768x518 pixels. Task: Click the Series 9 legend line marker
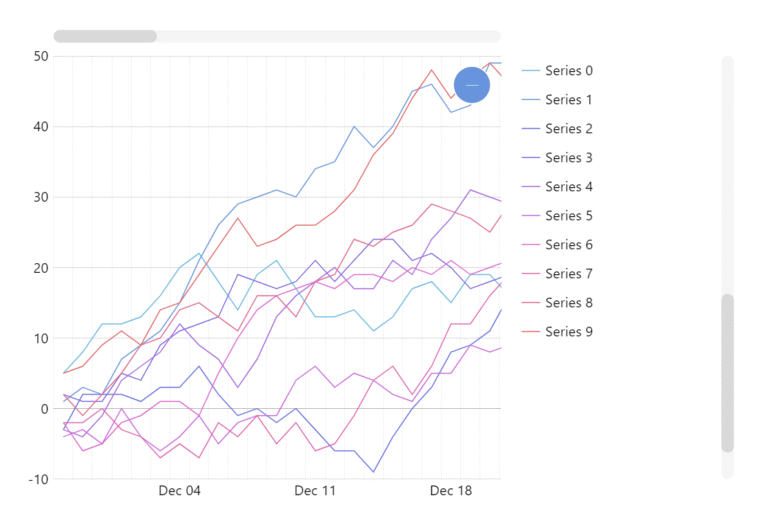point(530,332)
